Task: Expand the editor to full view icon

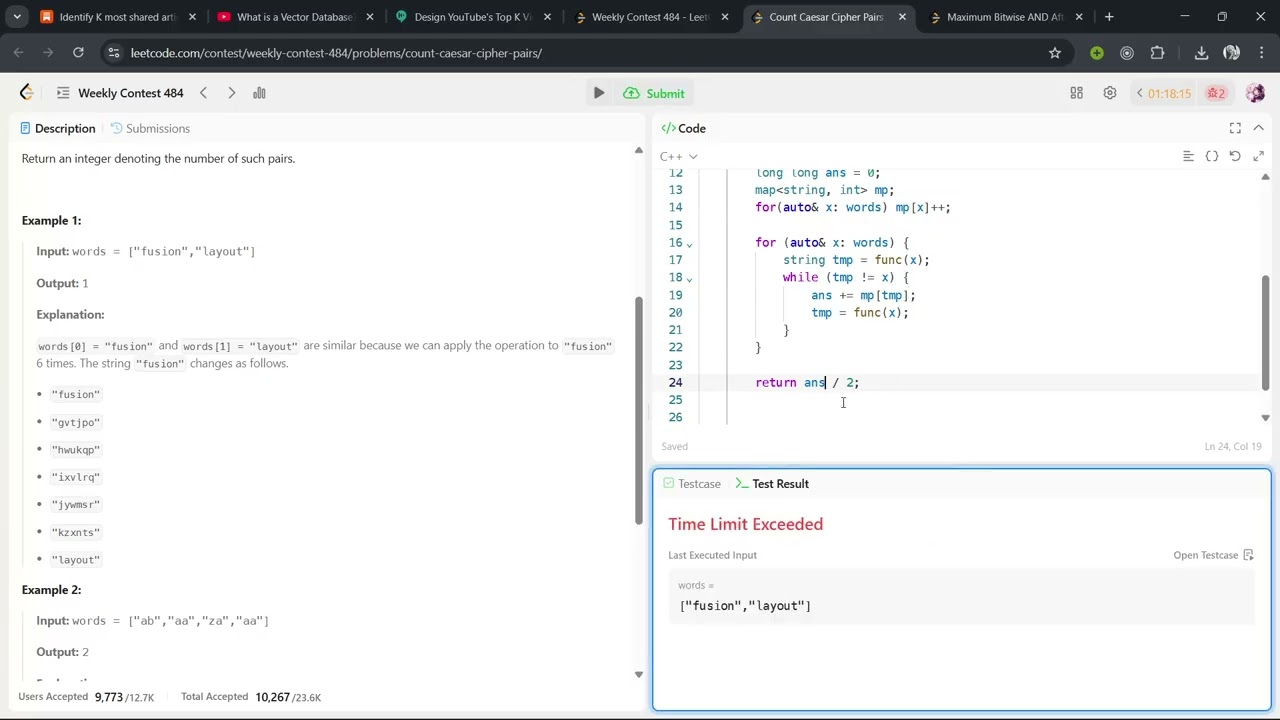Action: tap(1258, 156)
